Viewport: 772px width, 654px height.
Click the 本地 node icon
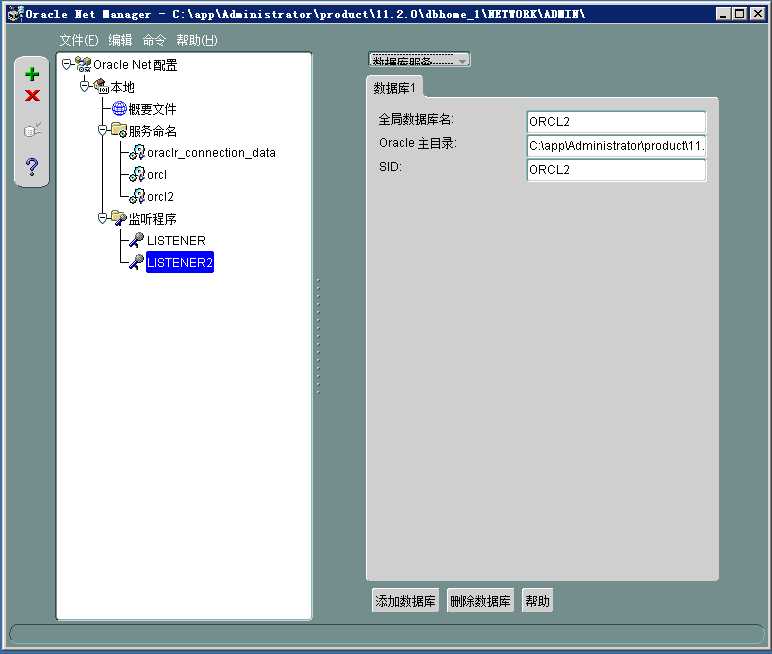[101, 87]
